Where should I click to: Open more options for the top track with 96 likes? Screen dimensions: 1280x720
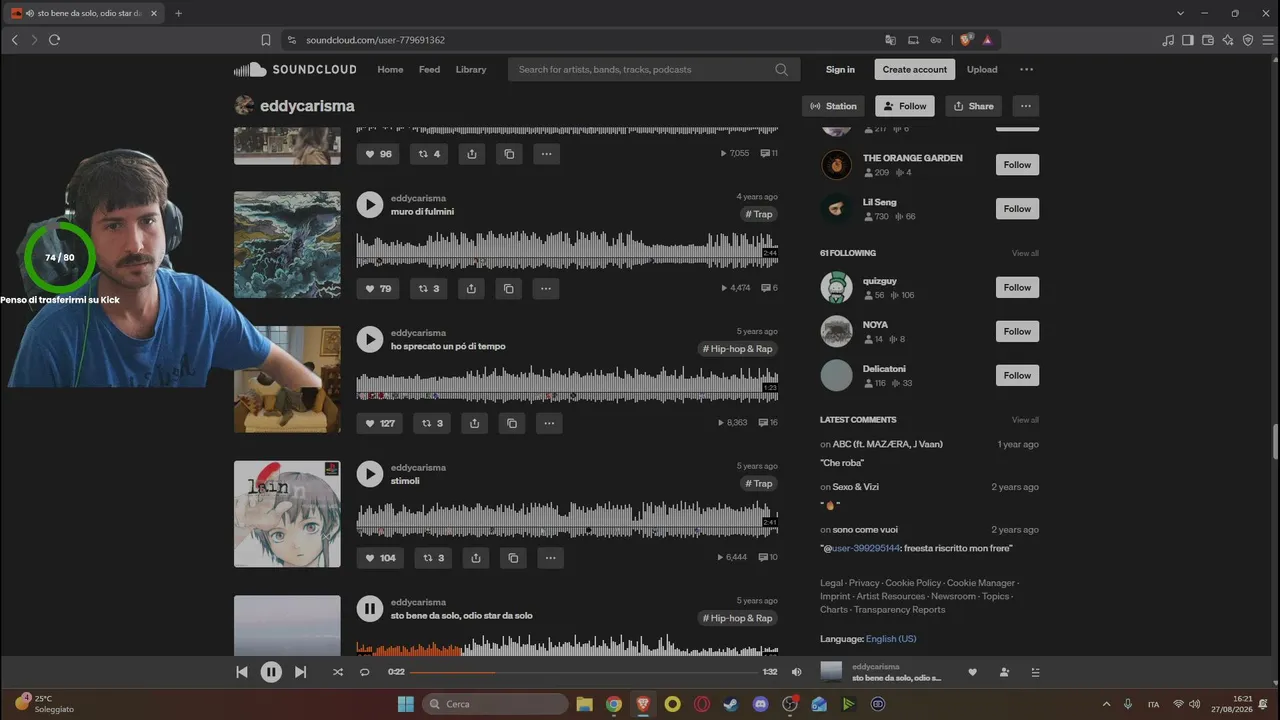point(546,154)
